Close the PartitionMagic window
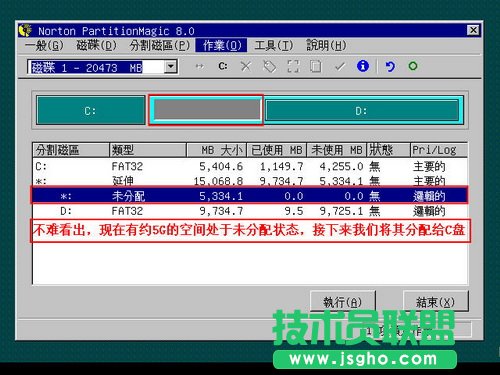The image size is (500, 375). pos(473,30)
